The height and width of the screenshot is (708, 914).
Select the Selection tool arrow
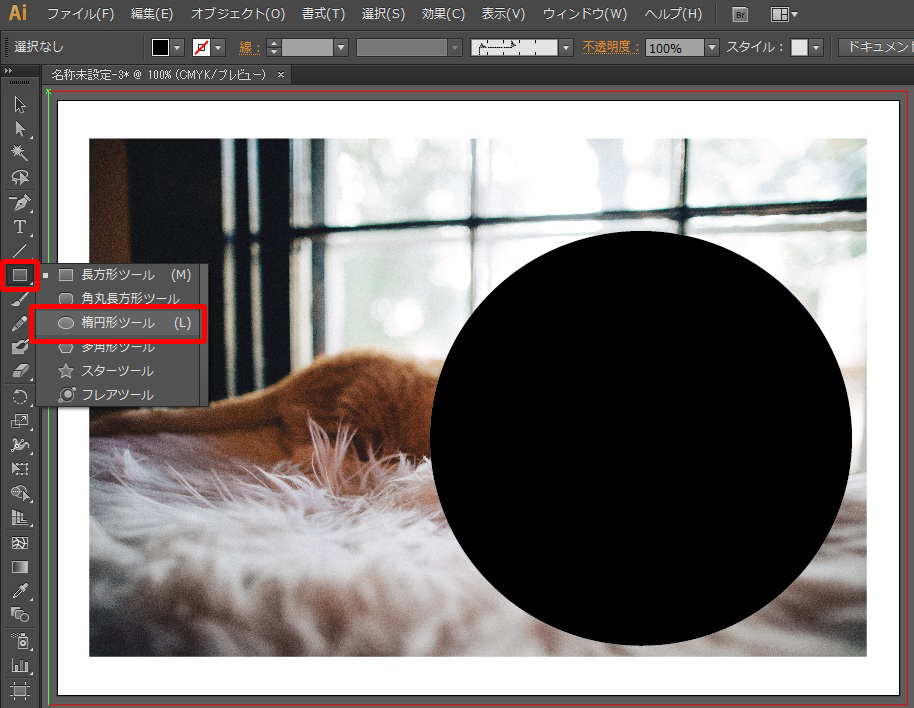click(x=19, y=105)
